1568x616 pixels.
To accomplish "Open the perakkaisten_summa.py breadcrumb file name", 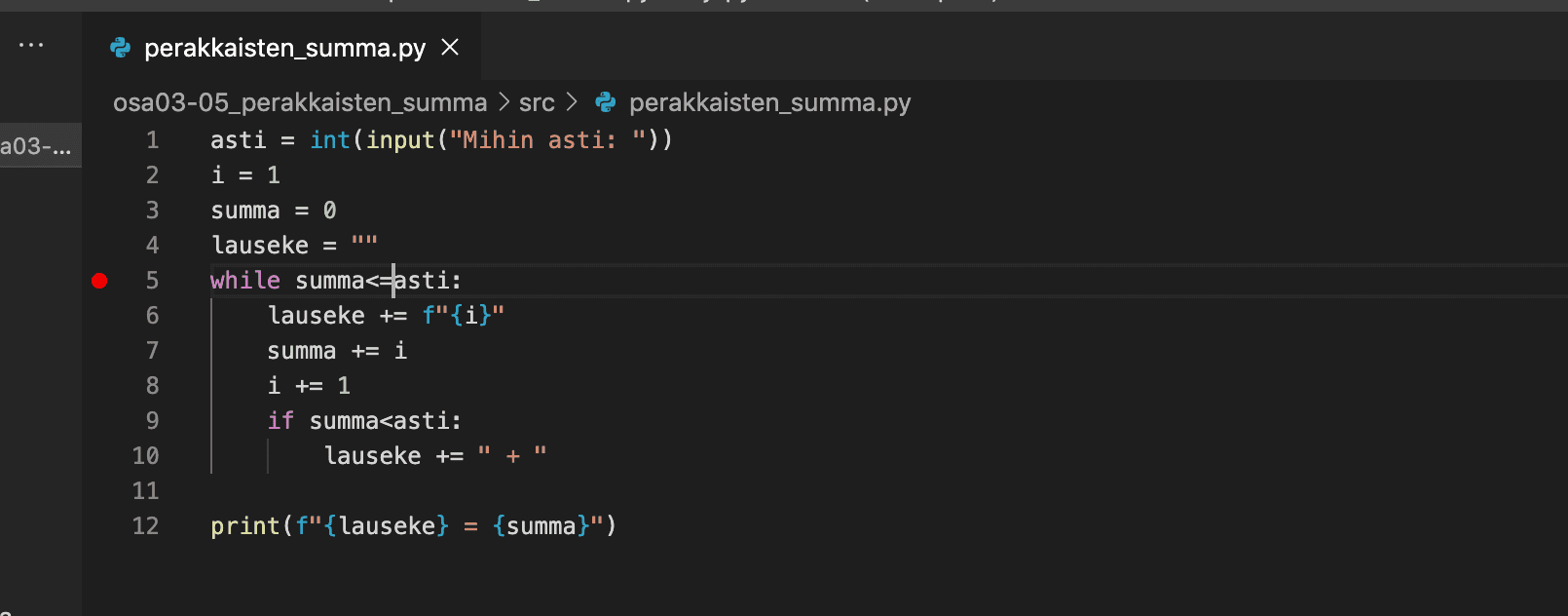I will click(769, 102).
